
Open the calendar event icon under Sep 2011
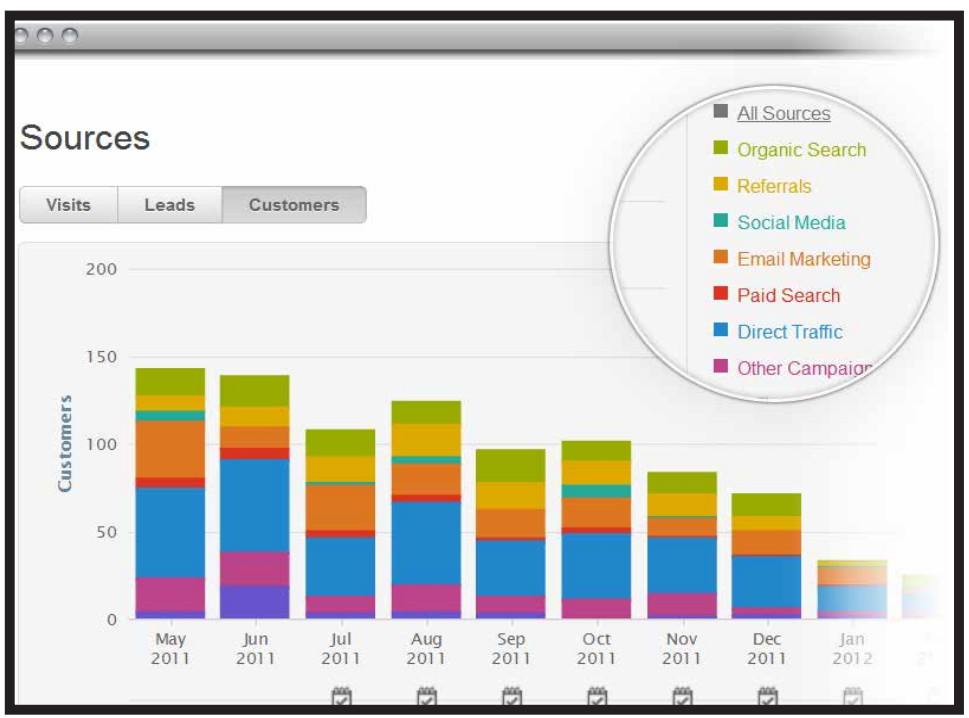[x=512, y=696]
